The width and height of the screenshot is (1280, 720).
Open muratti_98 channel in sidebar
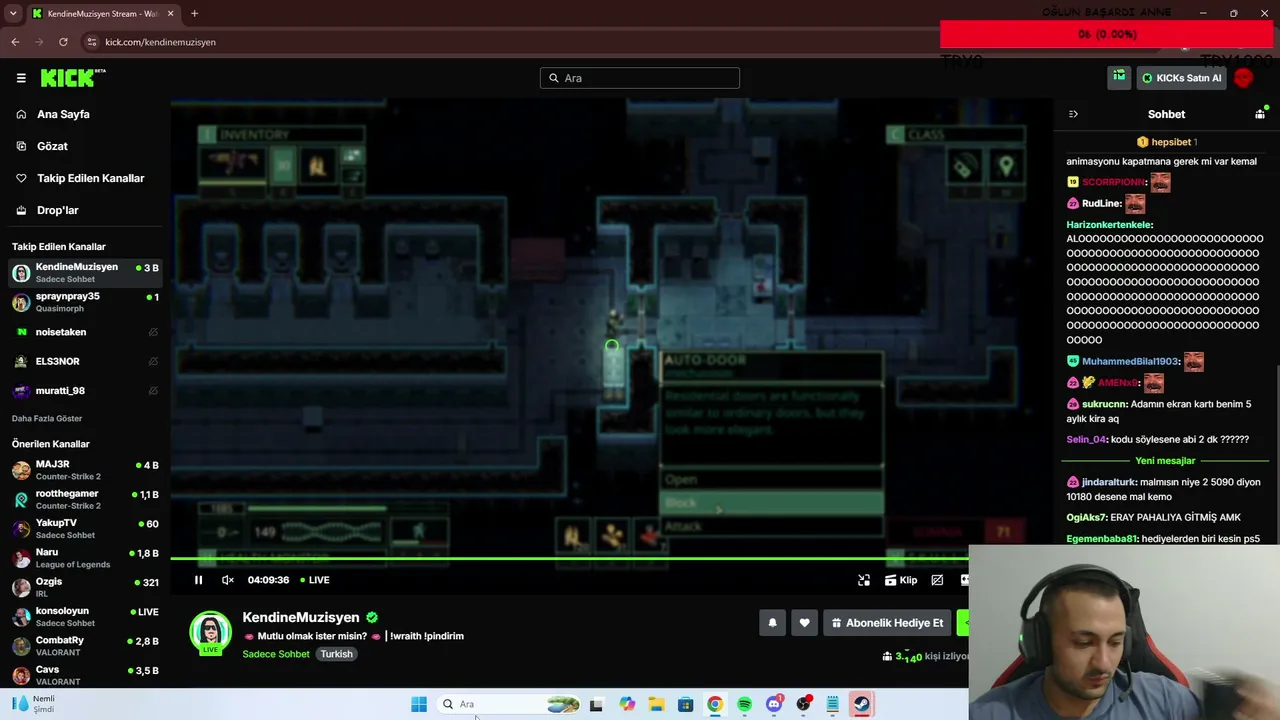pyautogui.click(x=85, y=391)
